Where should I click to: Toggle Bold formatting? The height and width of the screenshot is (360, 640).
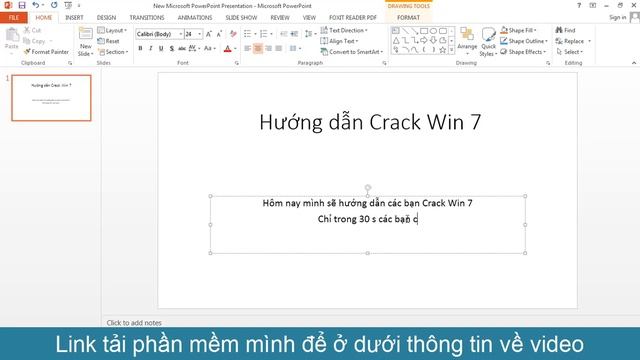(140, 49)
